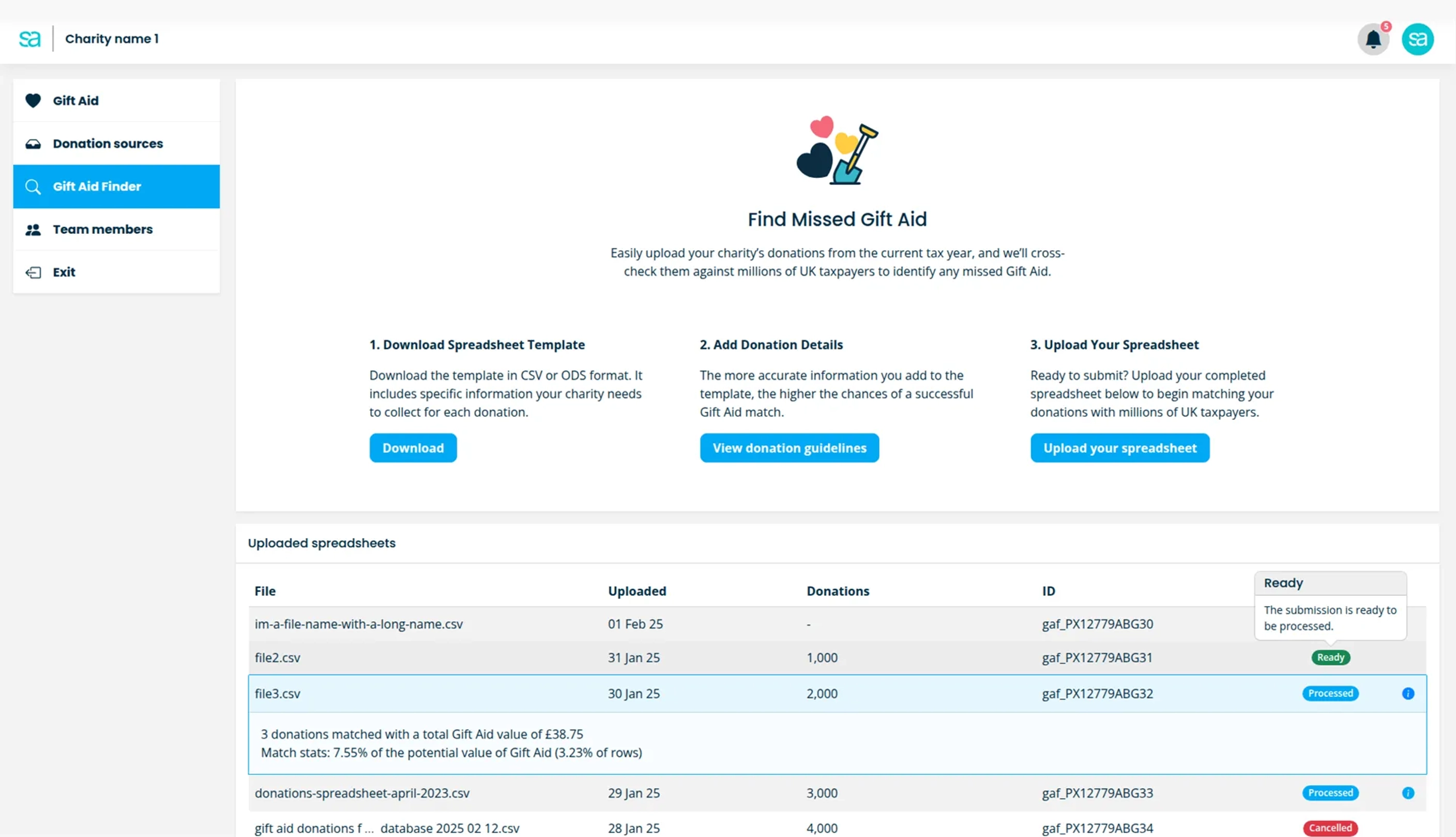The height and width of the screenshot is (837, 1456).
Task: Download the spreadsheet template
Action: tap(413, 448)
